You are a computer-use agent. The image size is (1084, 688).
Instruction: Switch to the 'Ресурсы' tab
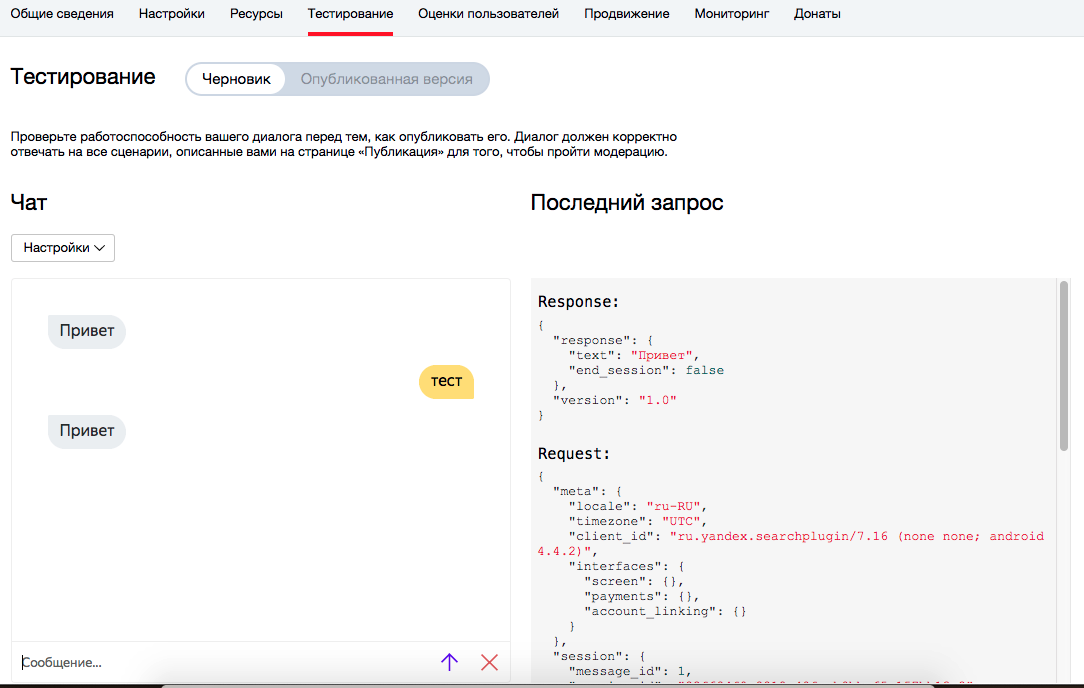[256, 14]
